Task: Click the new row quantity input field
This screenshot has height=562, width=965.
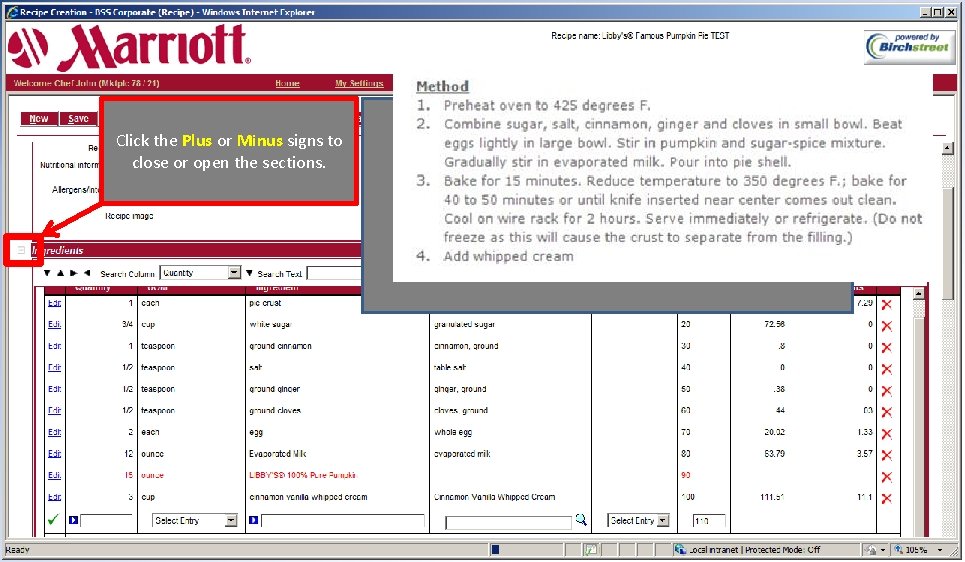Action: coord(106,521)
